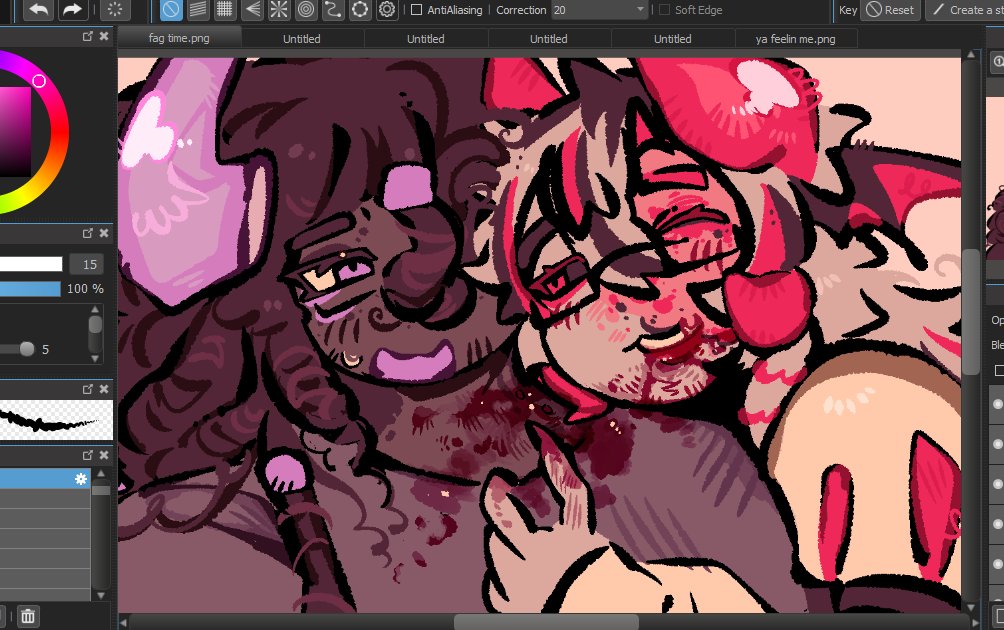Click the dotted spinner icon beside Redo
This screenshot has width=1004, height=630.
[x=115, y=10]
